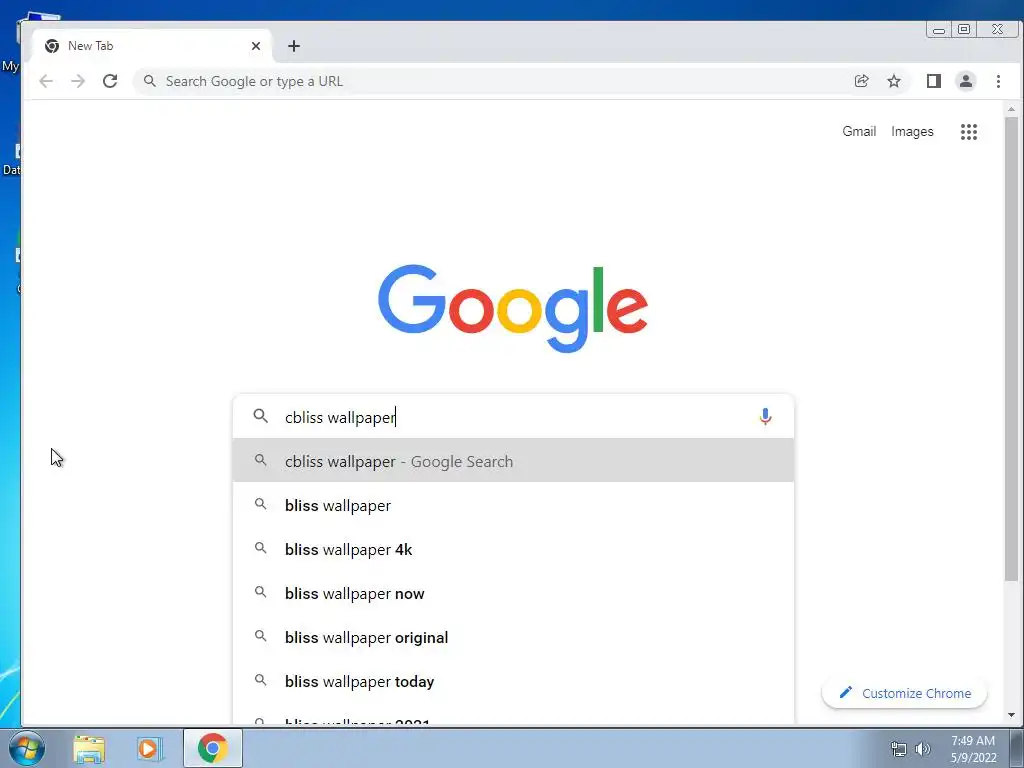Close the New Tab tab
The image size is (1024, 768).
(x=256, y=46)
